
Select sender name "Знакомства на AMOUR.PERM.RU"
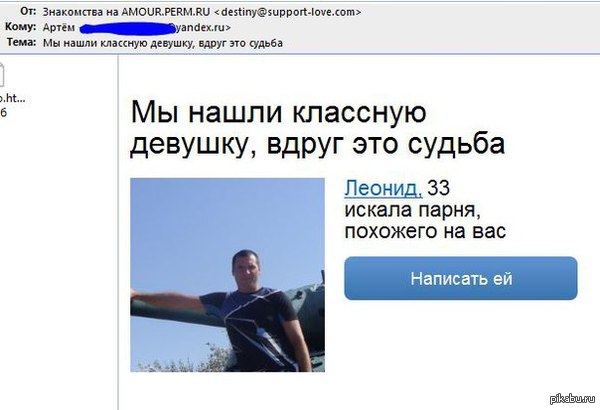point(126,12)
